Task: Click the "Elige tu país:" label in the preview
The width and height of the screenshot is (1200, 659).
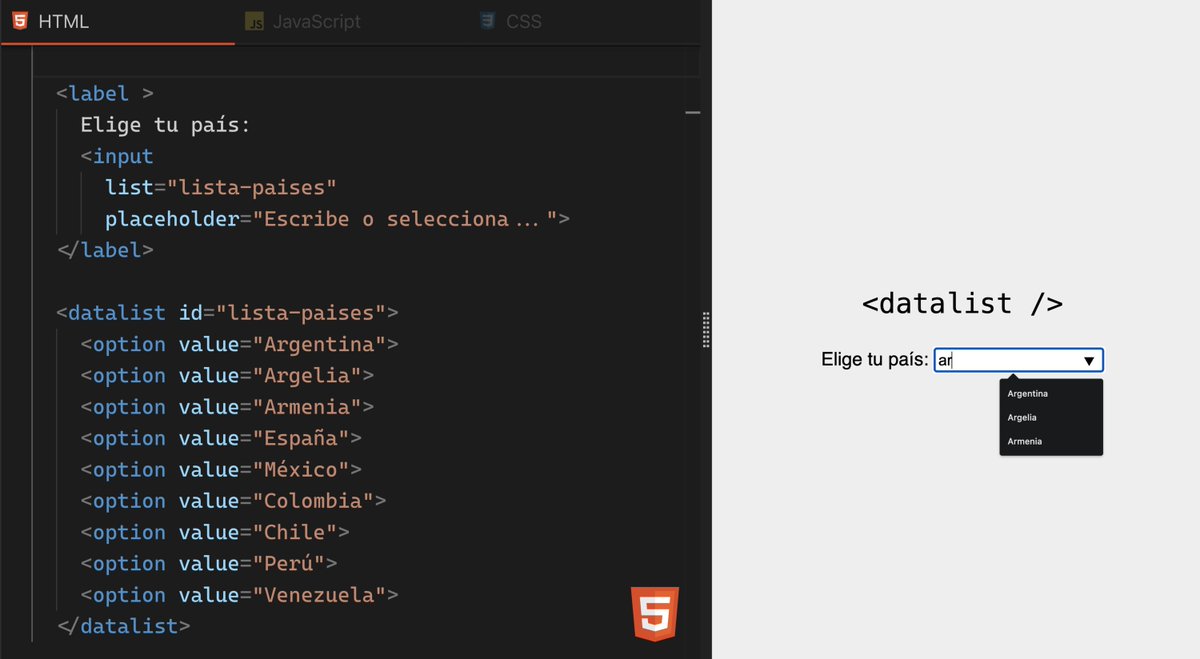Action: click(875, 360)
